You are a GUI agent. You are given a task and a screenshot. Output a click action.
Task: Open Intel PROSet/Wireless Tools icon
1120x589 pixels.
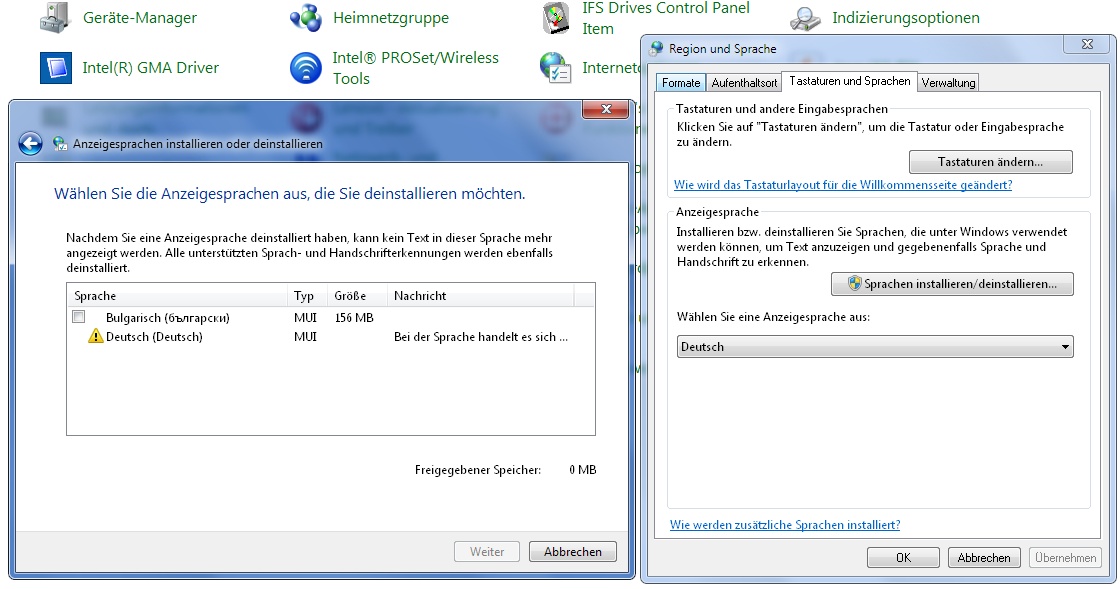click(x=305, y=68)
